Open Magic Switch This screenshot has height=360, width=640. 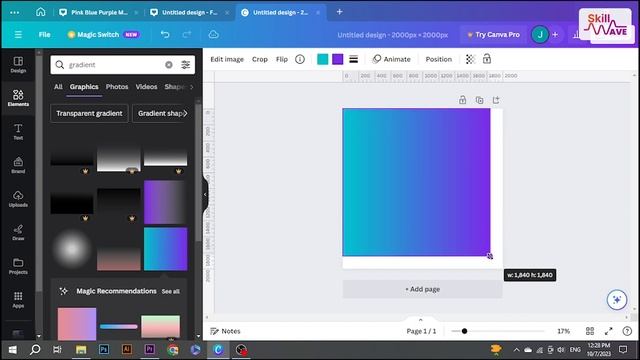coord(104,35)
